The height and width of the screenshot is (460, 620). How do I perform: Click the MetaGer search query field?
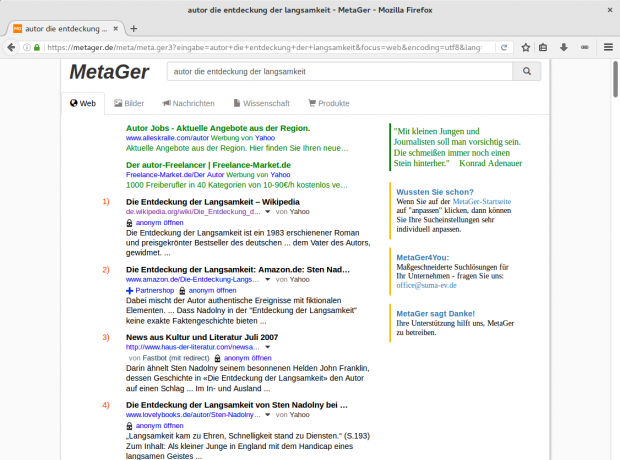click(x=340, y=72)
